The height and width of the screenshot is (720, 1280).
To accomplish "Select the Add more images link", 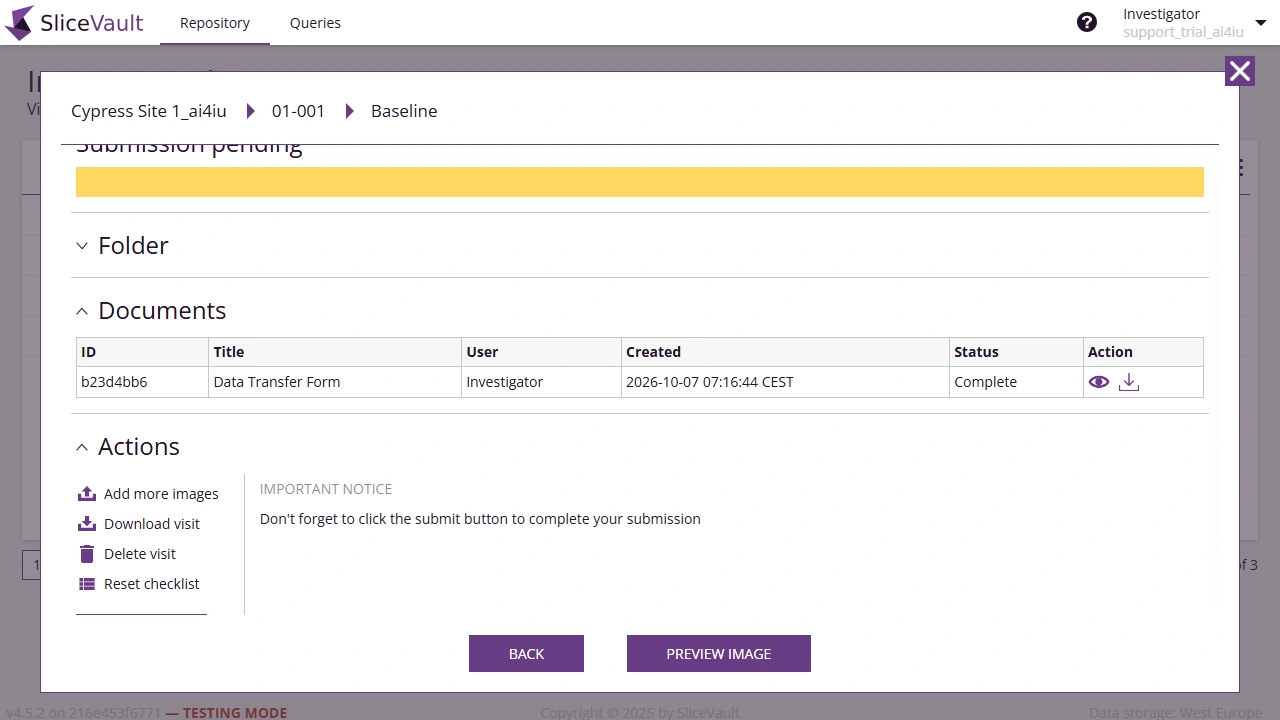I will [x=161, y=494].
